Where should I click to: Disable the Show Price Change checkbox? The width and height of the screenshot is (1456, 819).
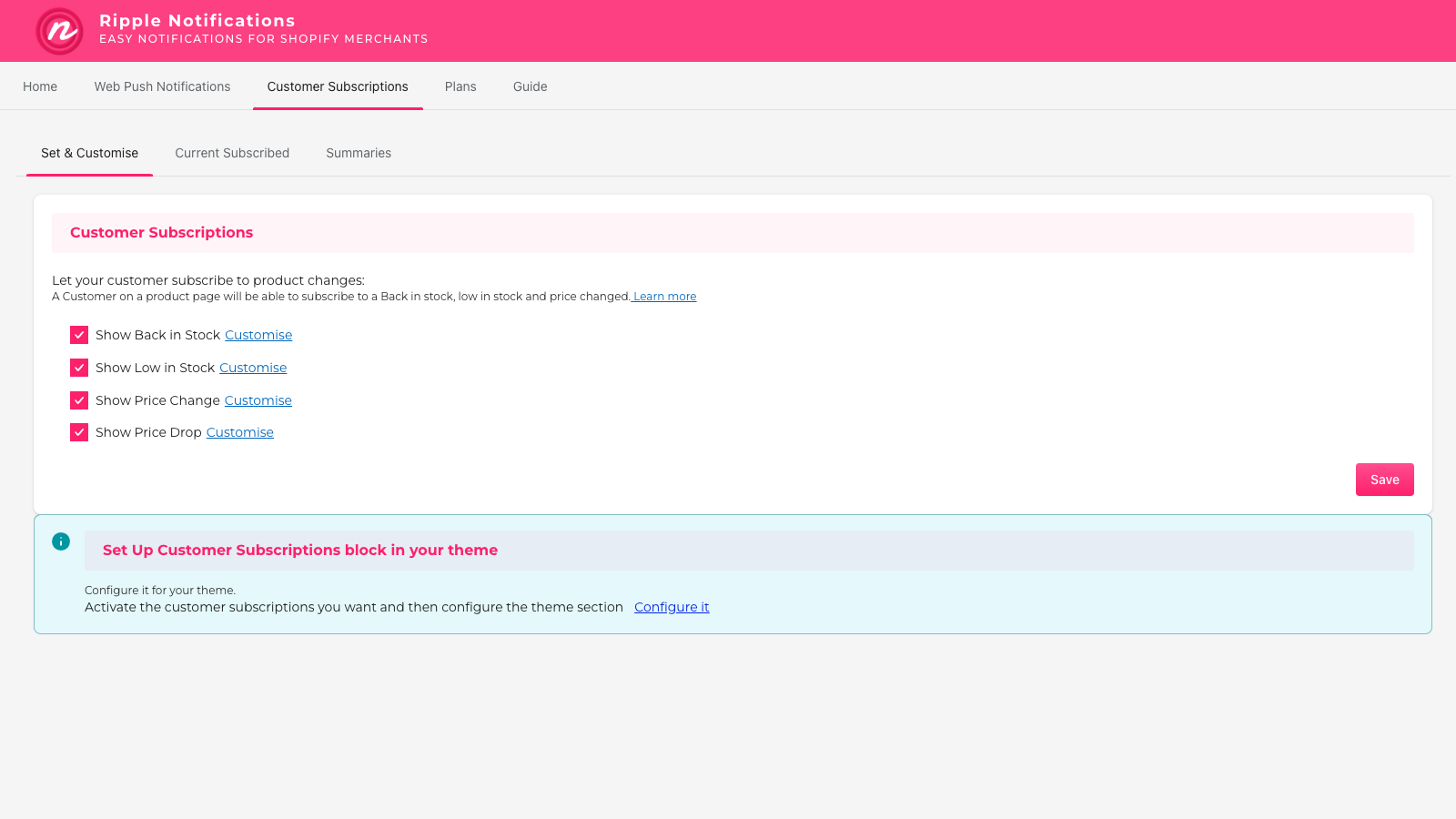point(79,400)
